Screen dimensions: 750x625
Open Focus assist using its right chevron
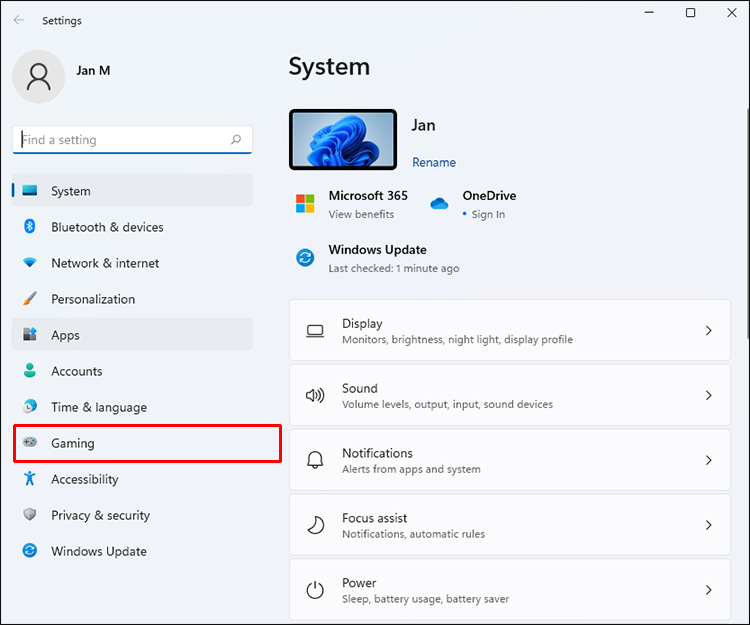[708, 525]
